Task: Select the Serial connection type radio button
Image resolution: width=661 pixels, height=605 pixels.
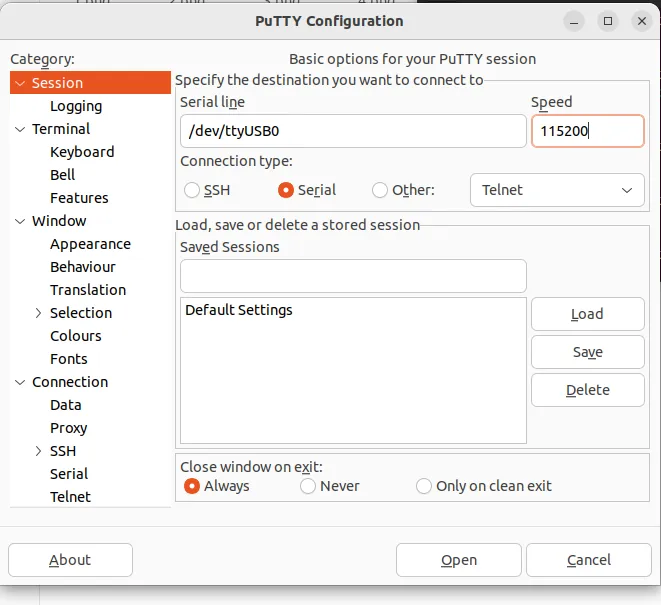Action: [x=285, y=190]
